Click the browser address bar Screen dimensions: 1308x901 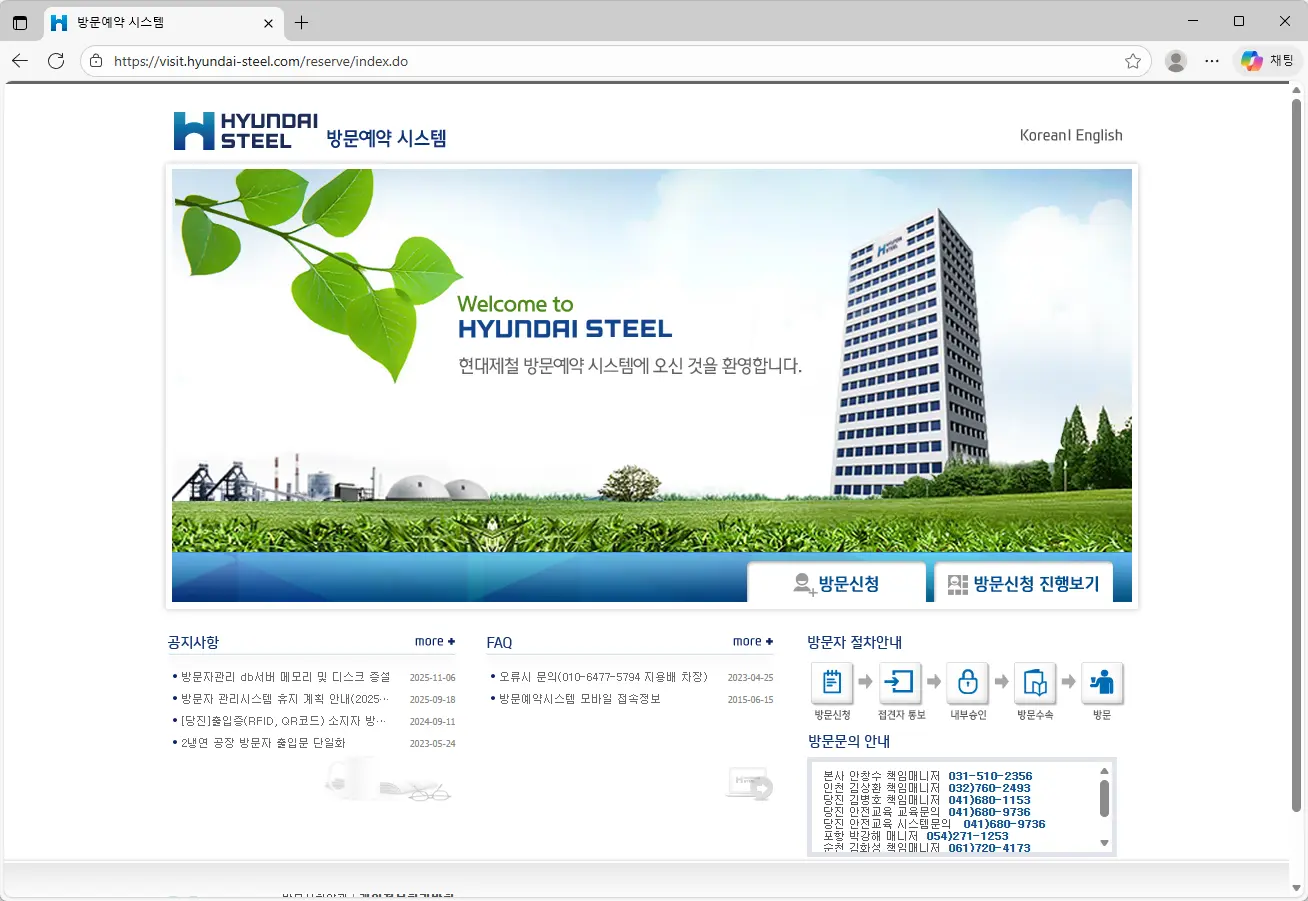click(600, 60)
